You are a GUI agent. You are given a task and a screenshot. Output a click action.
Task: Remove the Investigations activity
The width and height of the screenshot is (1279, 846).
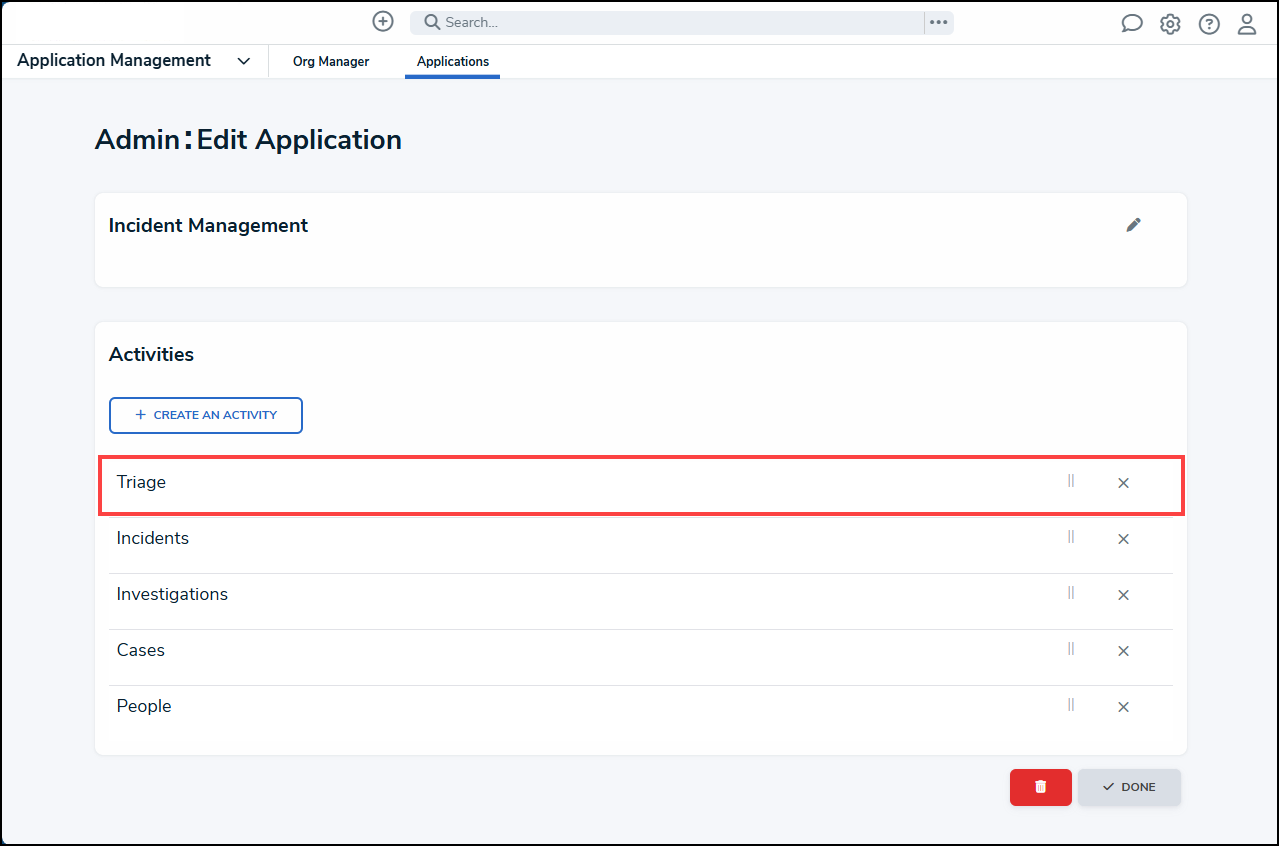(x=1123, y=595)
